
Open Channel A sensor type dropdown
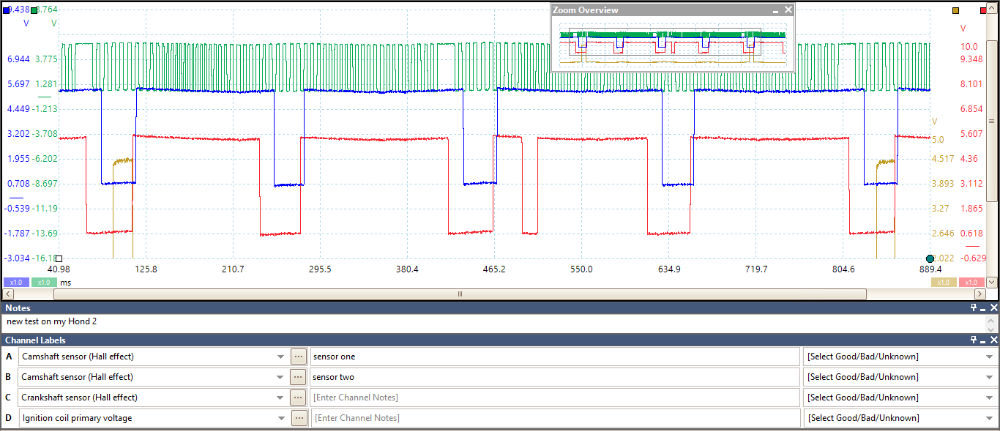[x=280, y=357]
